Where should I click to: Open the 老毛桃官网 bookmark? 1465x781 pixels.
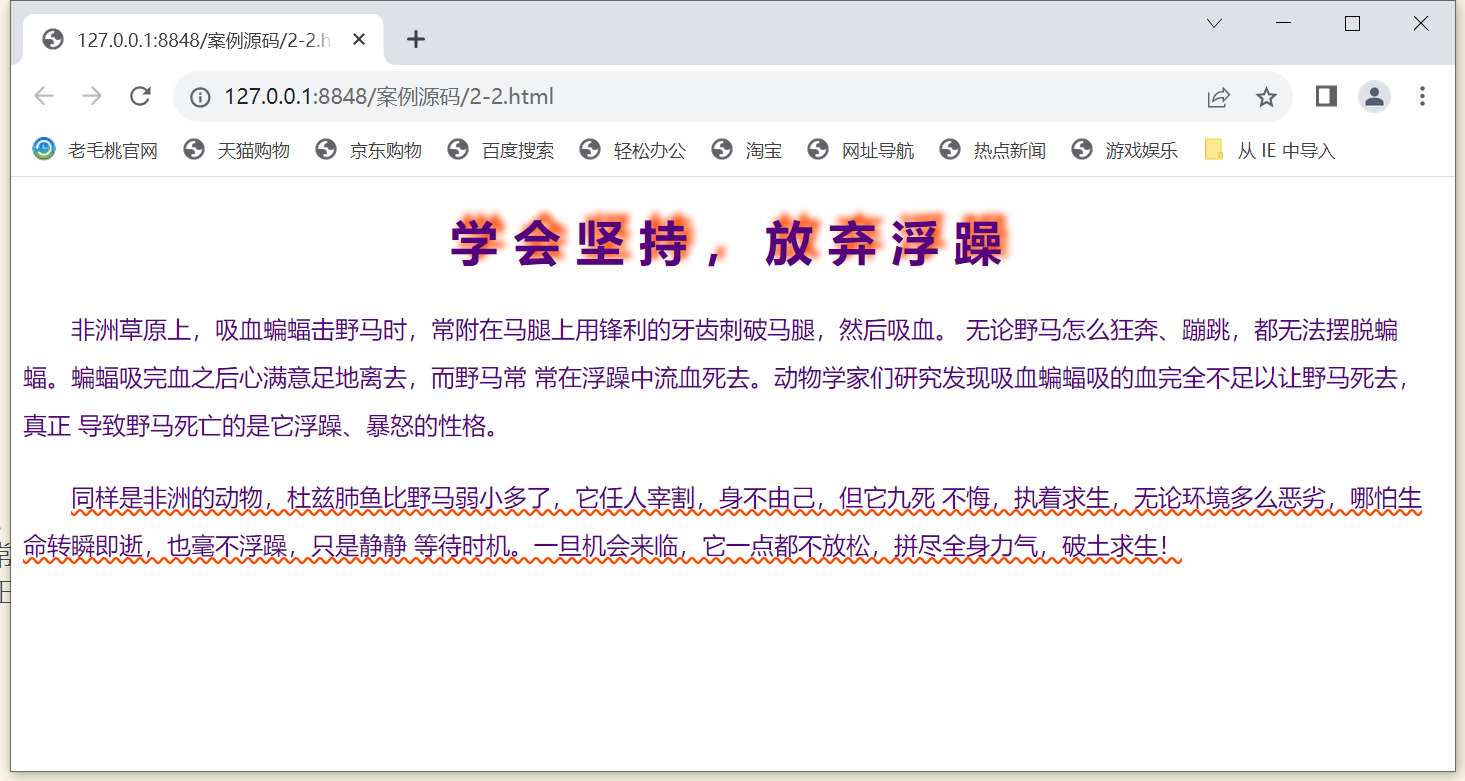(95, 151)
